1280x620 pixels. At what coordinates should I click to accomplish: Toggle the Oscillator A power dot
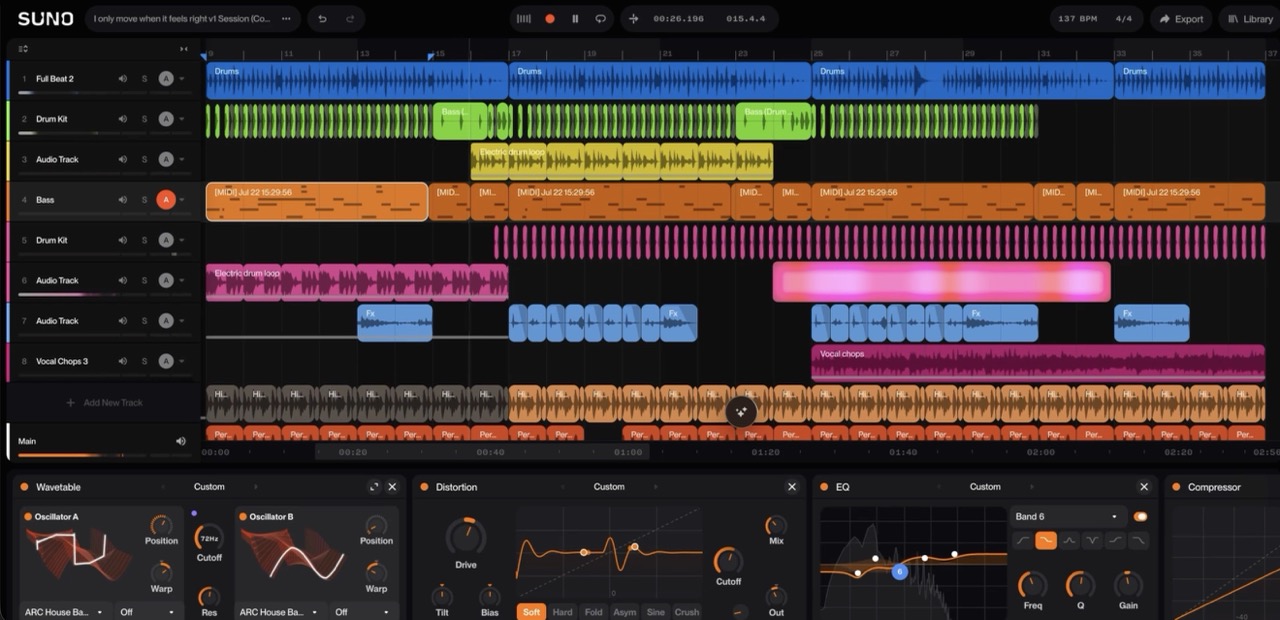pyautogui.click(x=28, y=517)
